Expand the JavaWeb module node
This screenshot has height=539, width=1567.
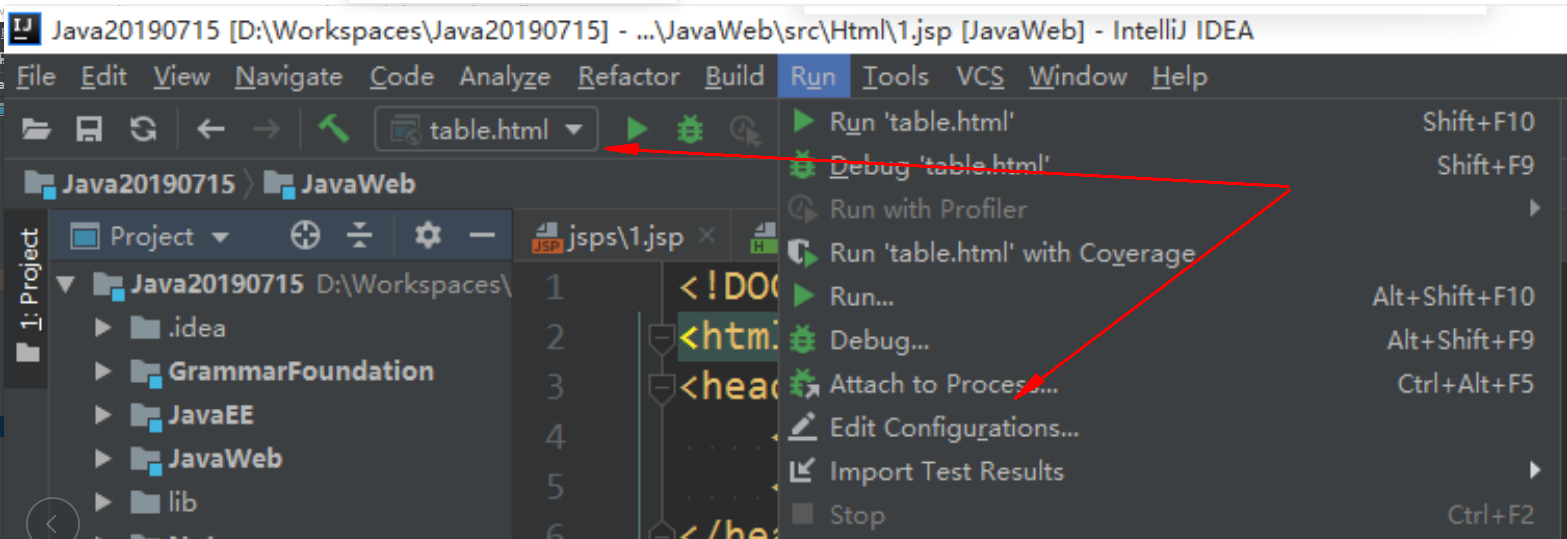coord(103,459)
